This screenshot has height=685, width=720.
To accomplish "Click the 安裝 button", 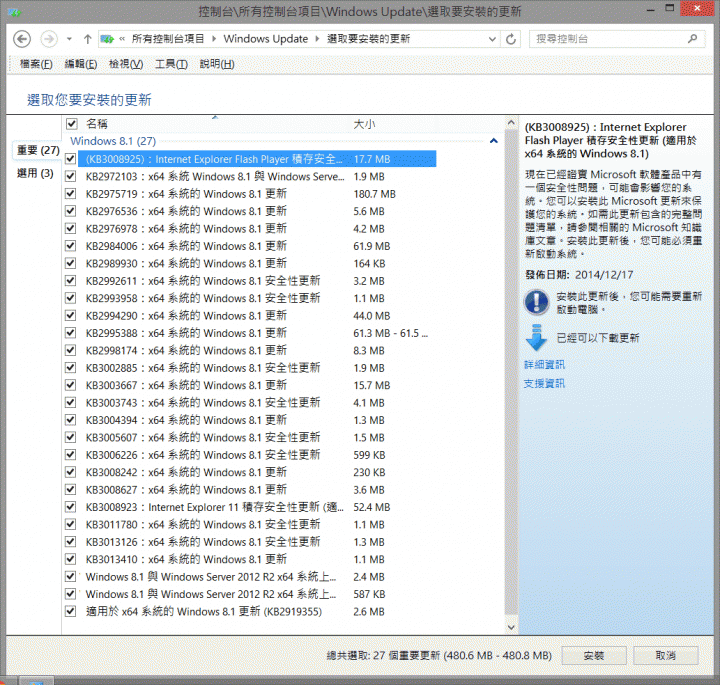I will pyautogui.click(x=594, y=656).
